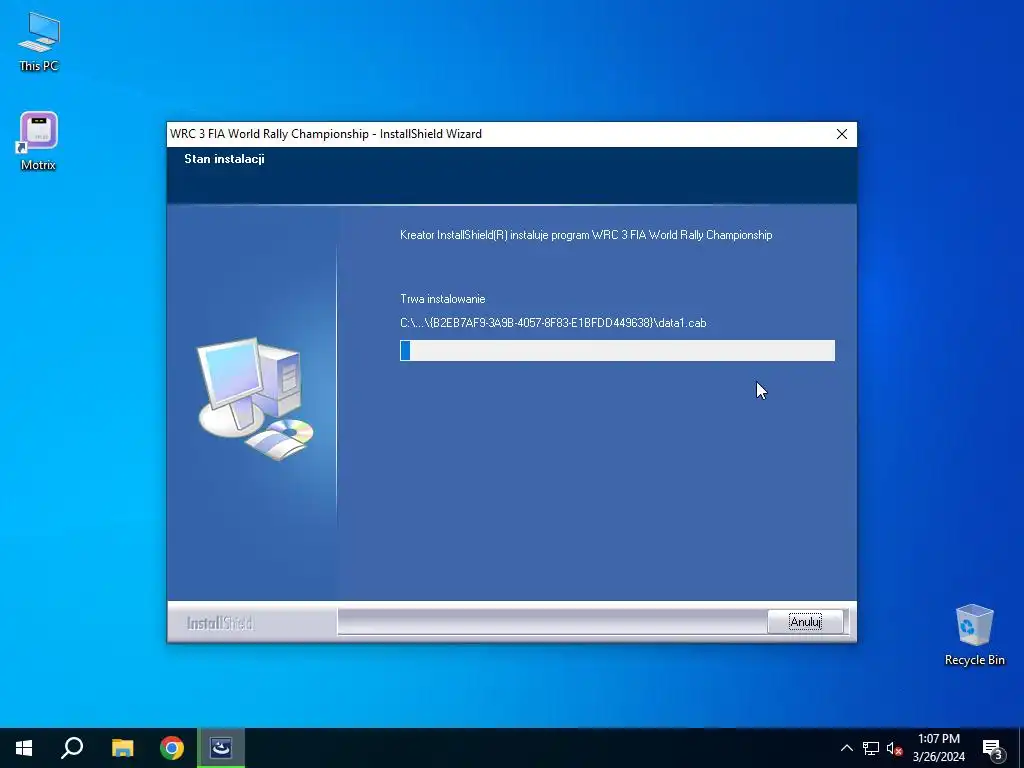Click the 'Kreator InstallShield(R) instaluje program' text
Screen dimensions: 1024x768
(x=586, y=235)
